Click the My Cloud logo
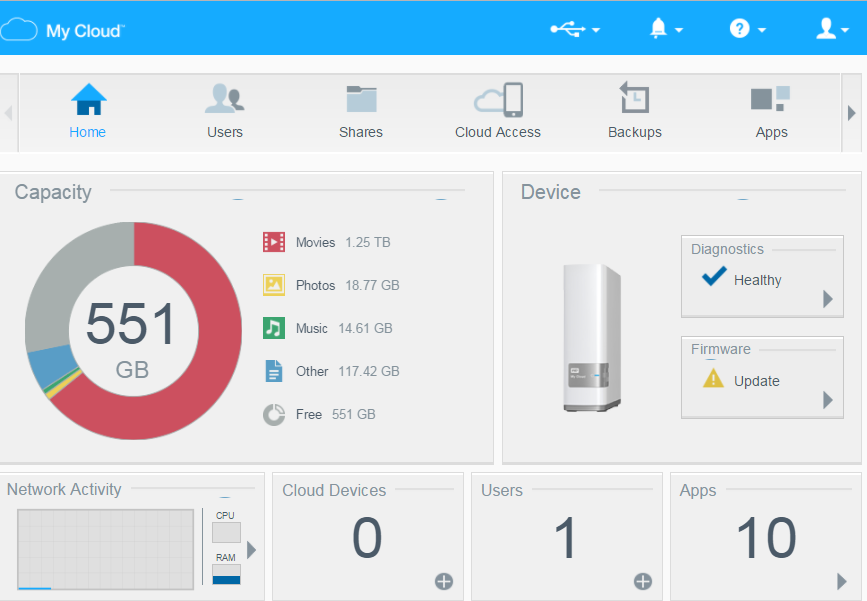Viewport: 867px width, 601px height. tap(62, 30)
